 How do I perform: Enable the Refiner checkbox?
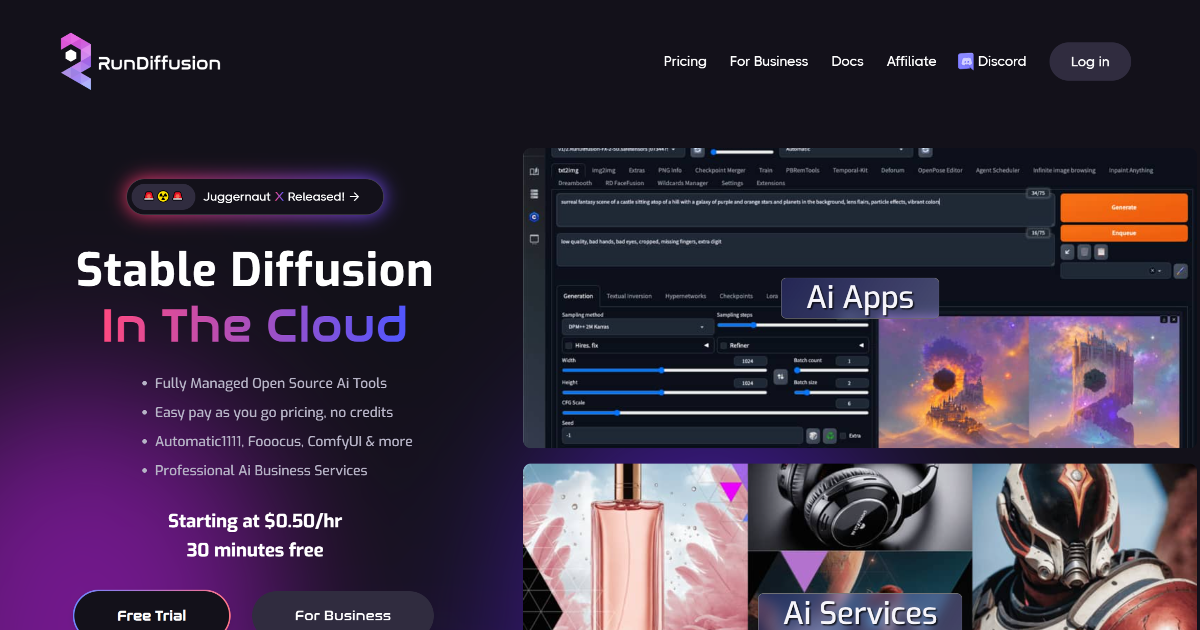coord(724,346)
